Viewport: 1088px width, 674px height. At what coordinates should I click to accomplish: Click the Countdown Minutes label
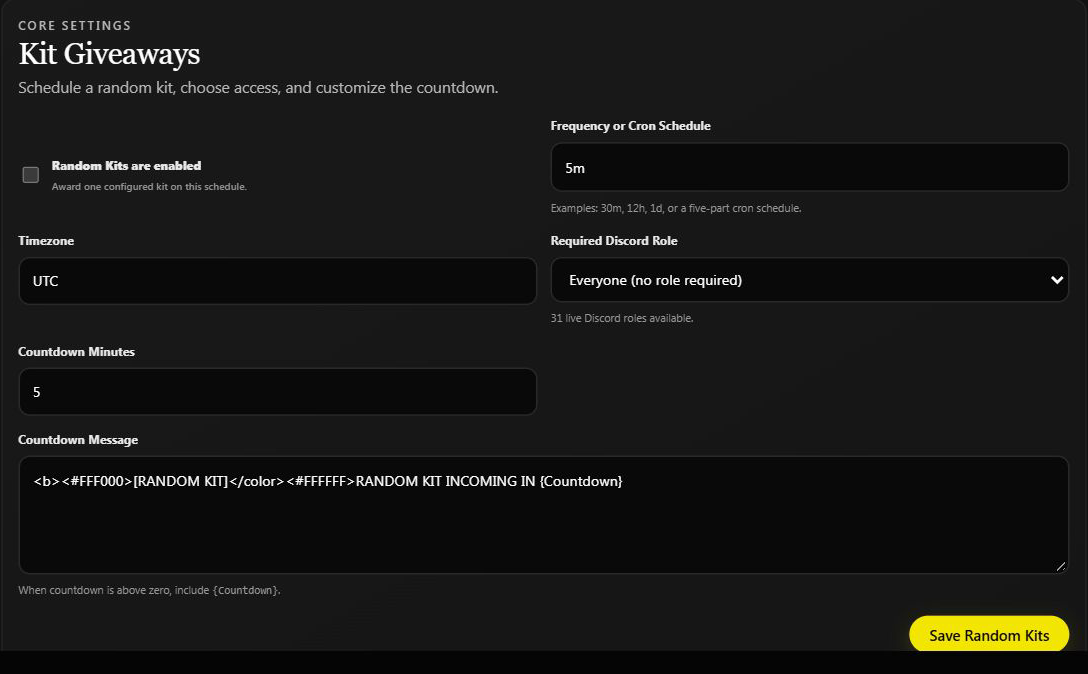pos(76,351)
